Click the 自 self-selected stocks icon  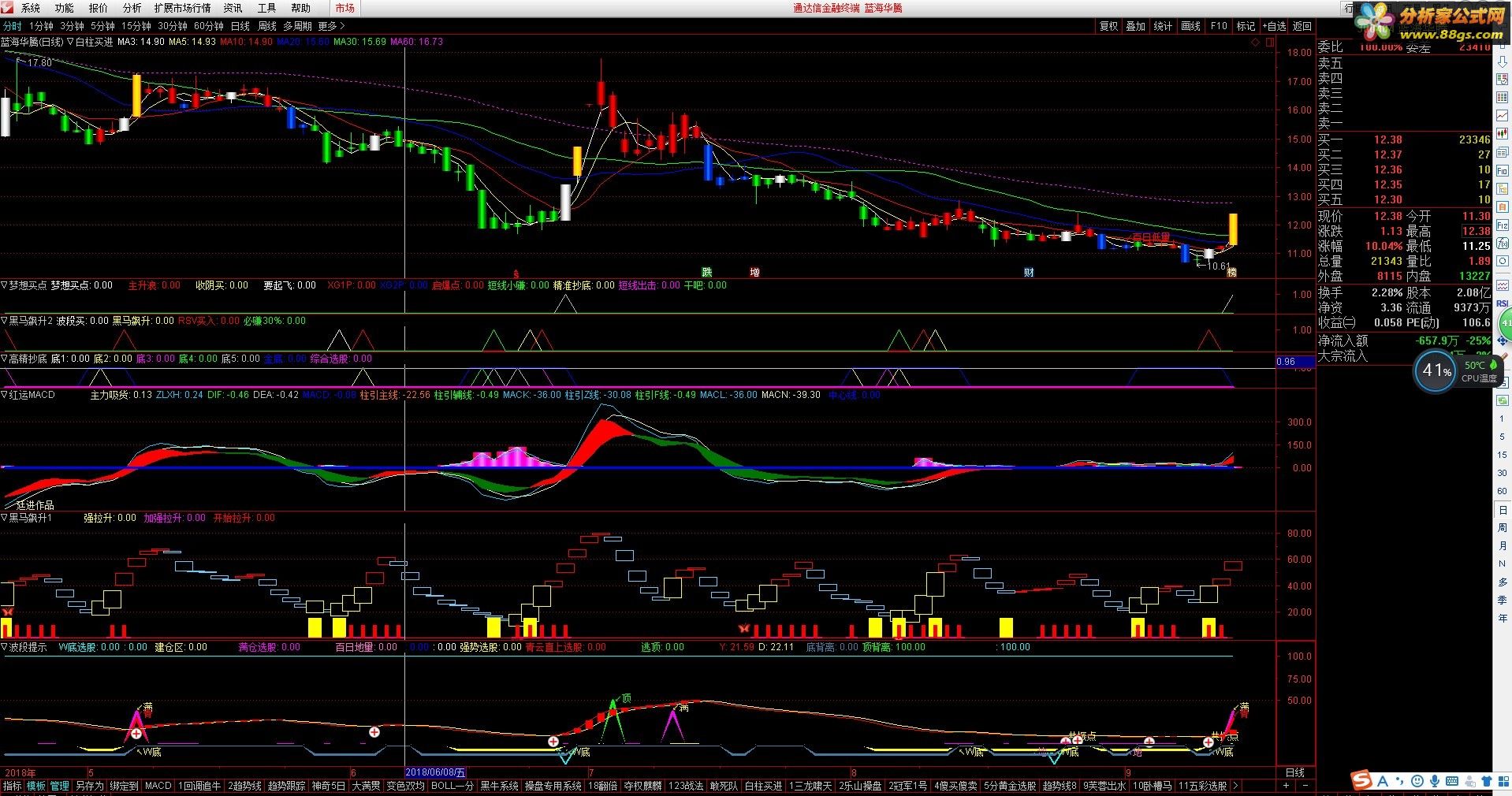click(x=1503, y=206)
